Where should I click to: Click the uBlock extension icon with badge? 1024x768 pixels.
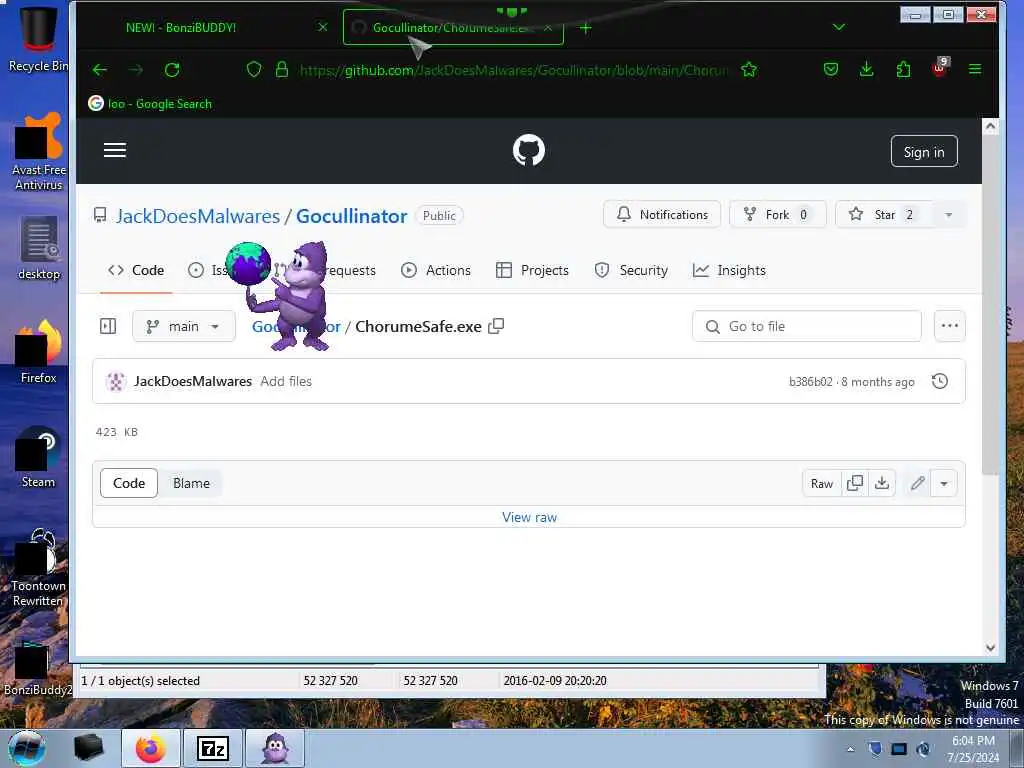[940, 67]
